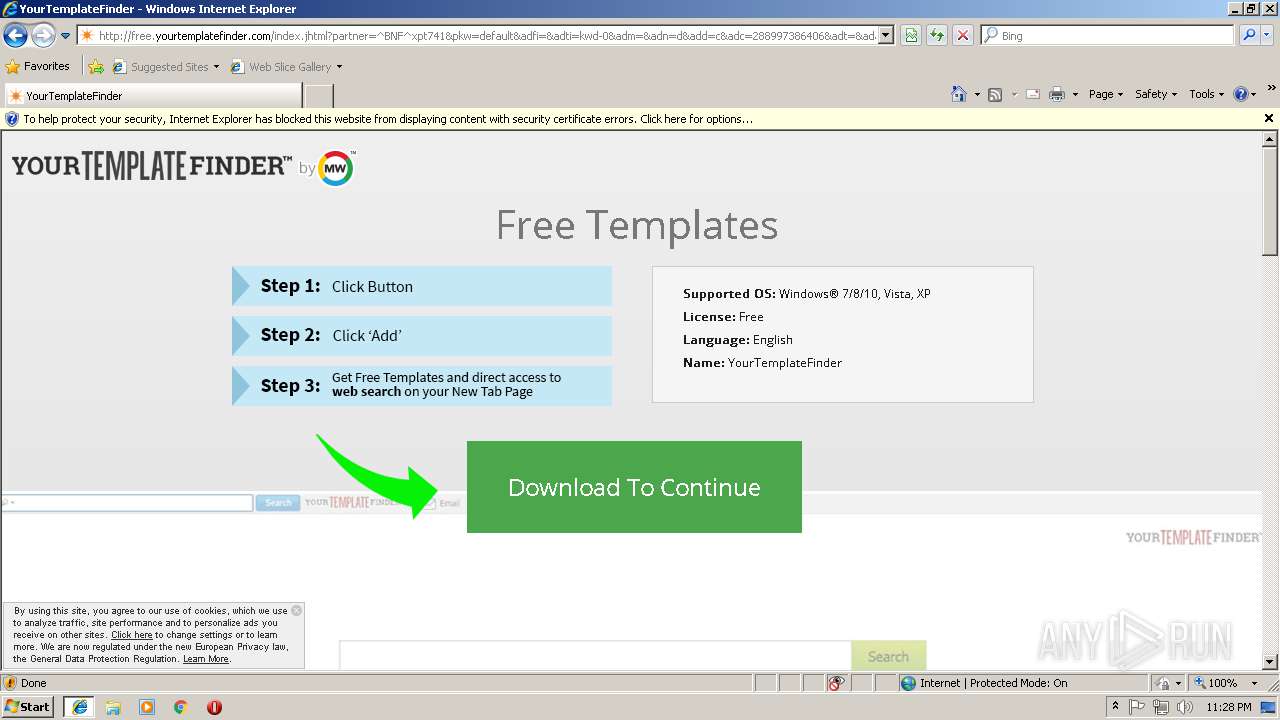Launch Google Chrome from taskbar
The image size is (1280, 720).
tap(181, 707)
